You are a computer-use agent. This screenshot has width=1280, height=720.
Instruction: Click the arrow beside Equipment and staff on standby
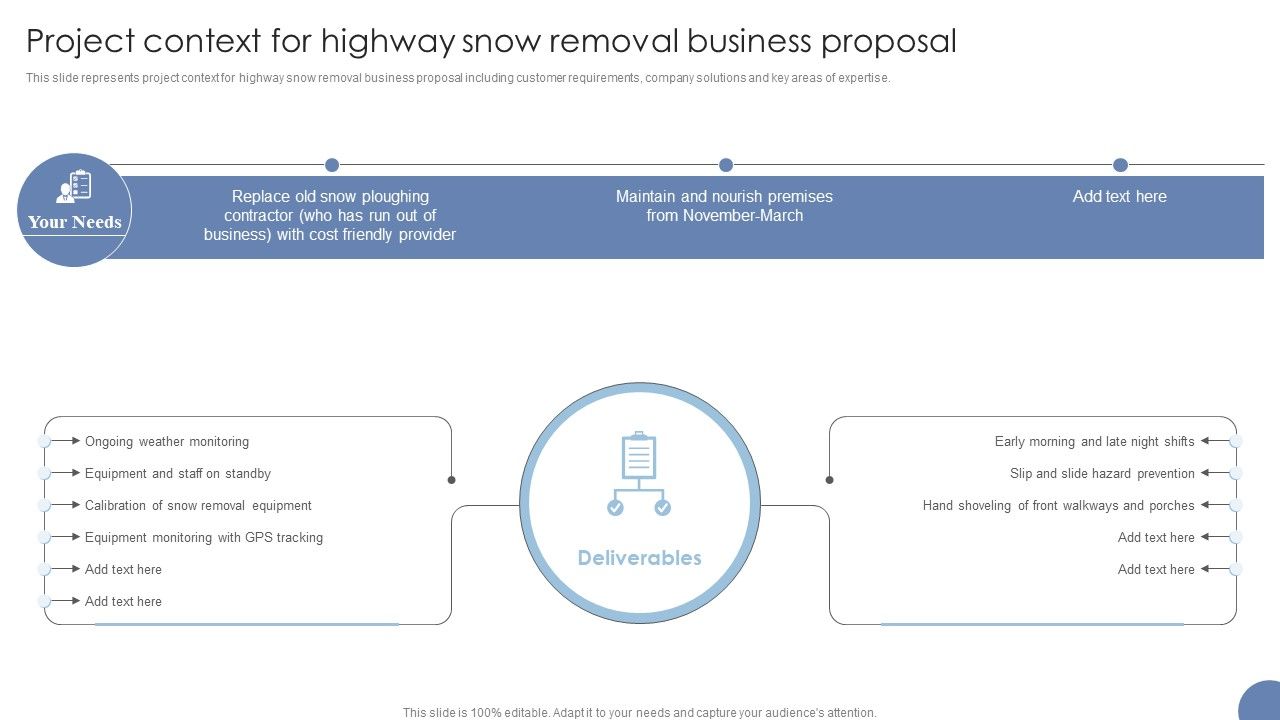coord(66,473)
